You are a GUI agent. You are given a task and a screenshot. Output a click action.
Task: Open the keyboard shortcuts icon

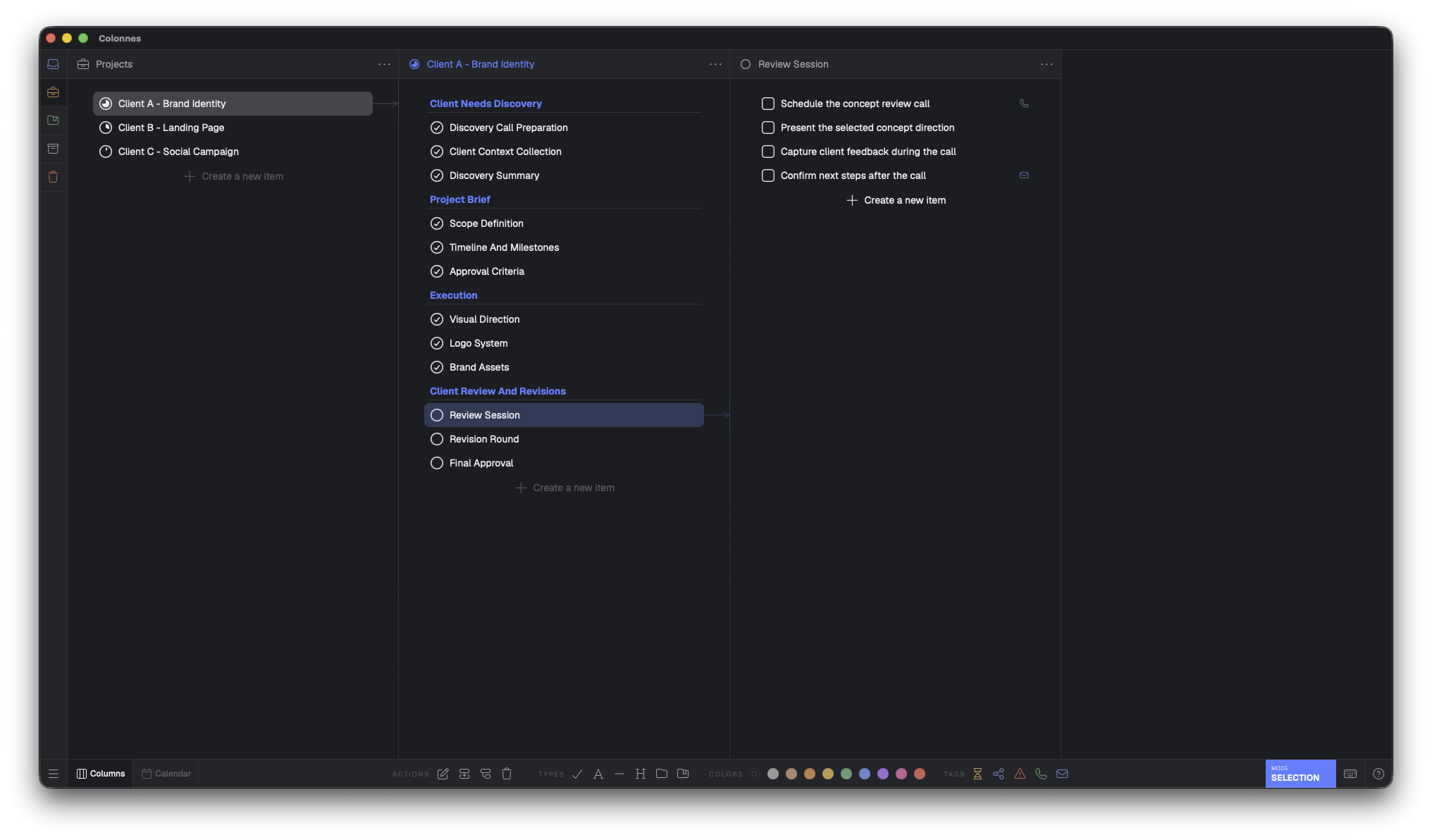[1350, 774]
